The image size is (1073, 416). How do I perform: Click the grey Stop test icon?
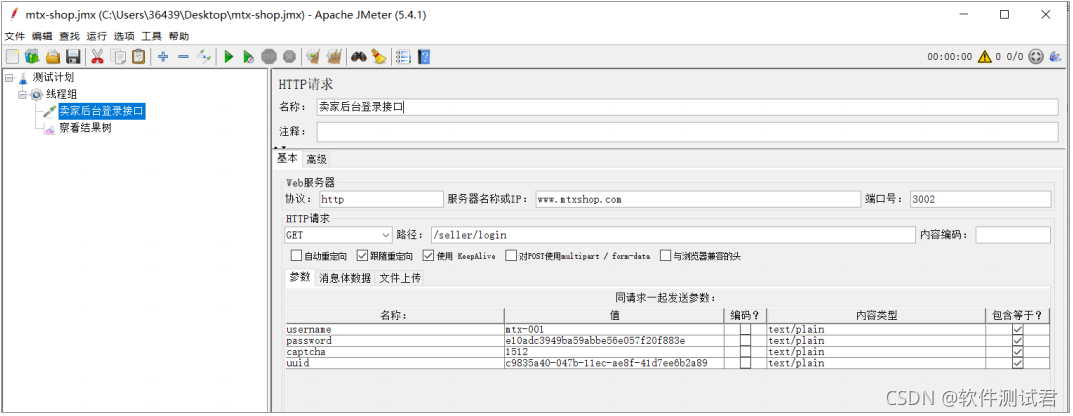[x=269, y=57]
